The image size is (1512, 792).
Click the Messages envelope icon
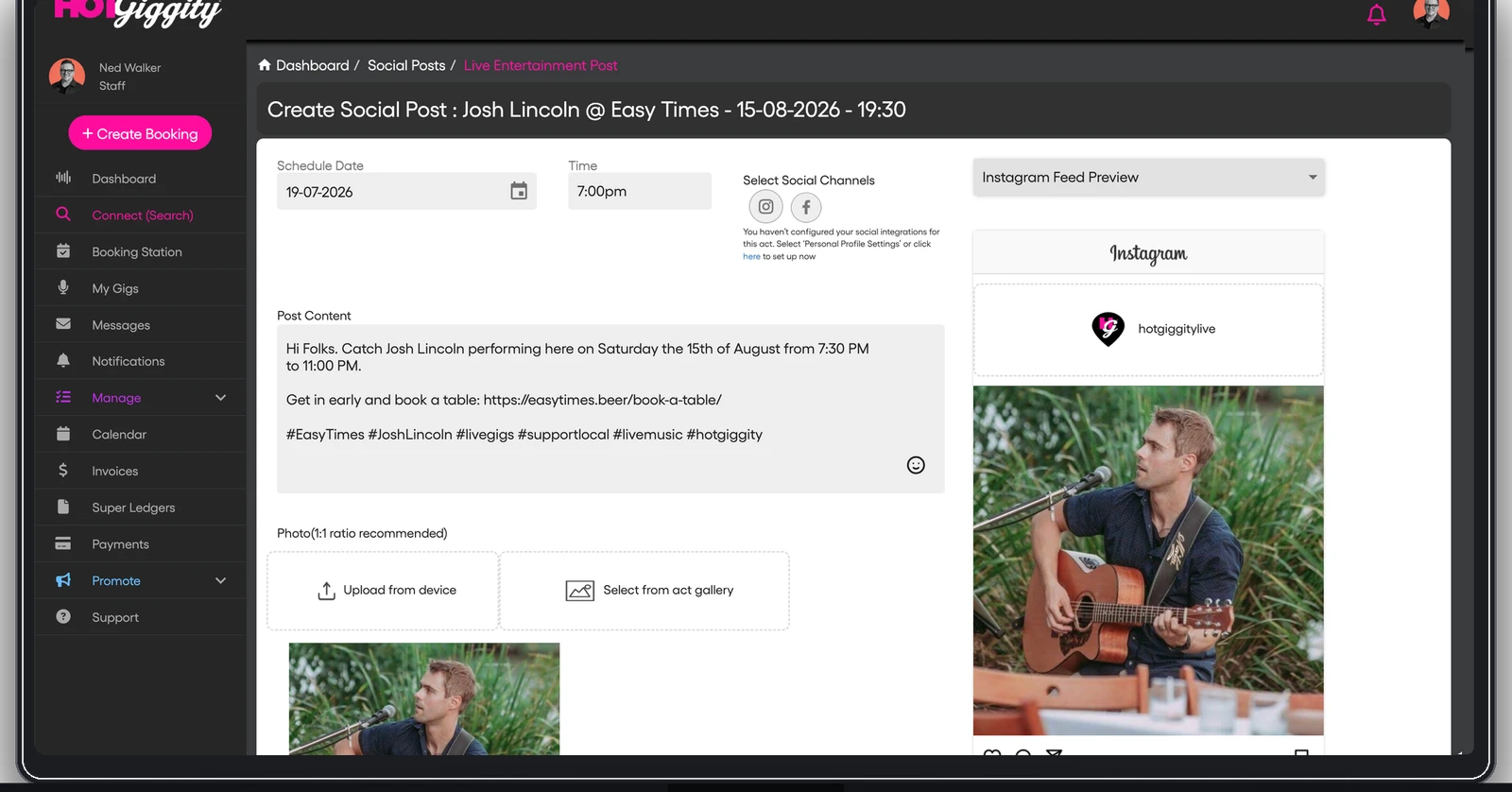coord(63,324)
